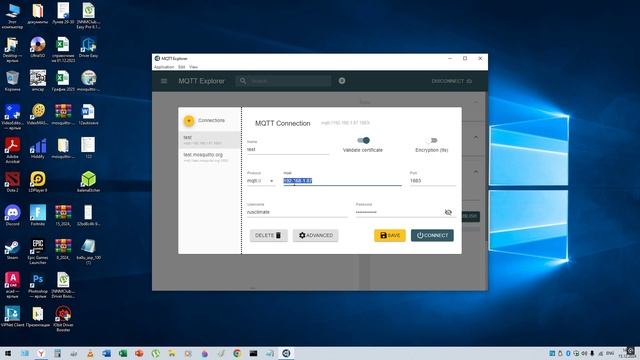Click search magnifier icon in MQTT Explorer
Image resolution: width=640 pixels, height=360 pixels.
click(243, 81)
